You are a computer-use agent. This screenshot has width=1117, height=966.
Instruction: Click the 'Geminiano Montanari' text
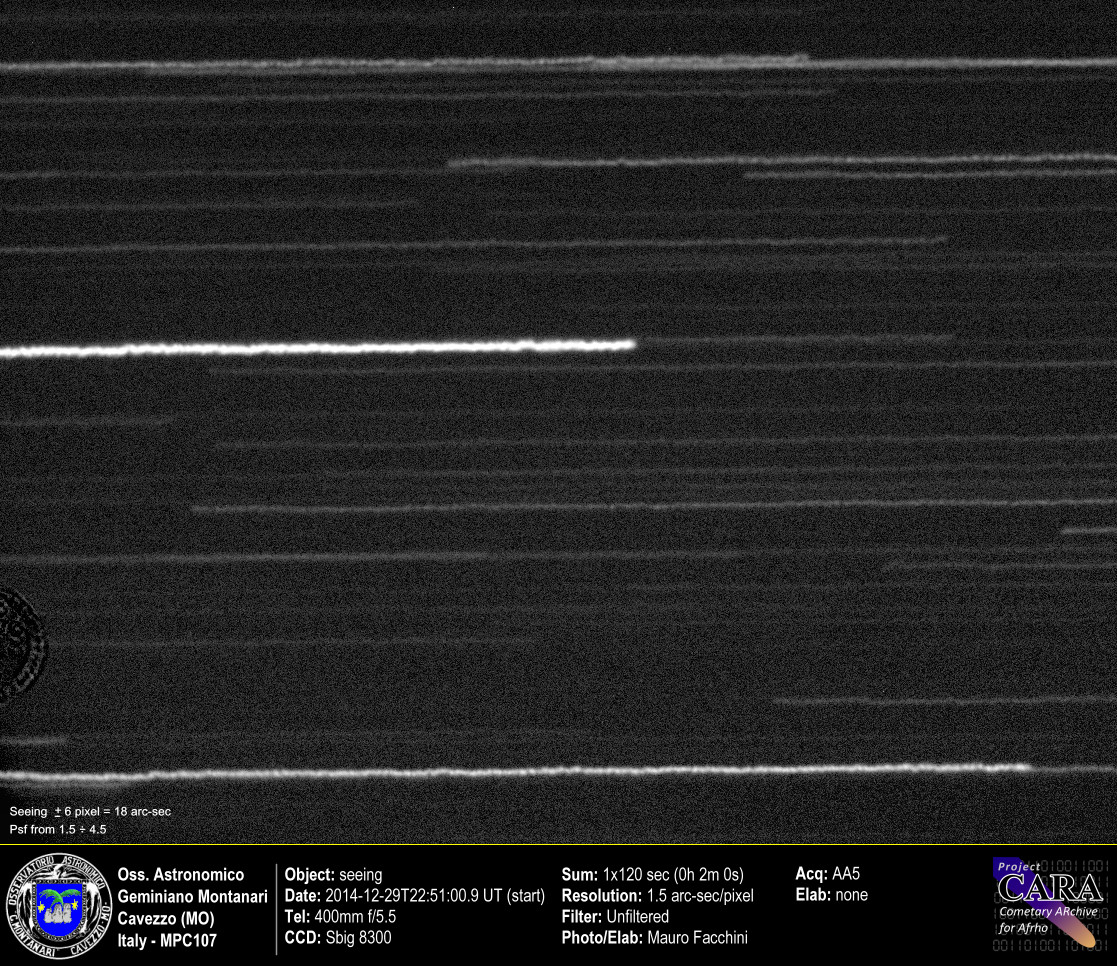point(193,897)
